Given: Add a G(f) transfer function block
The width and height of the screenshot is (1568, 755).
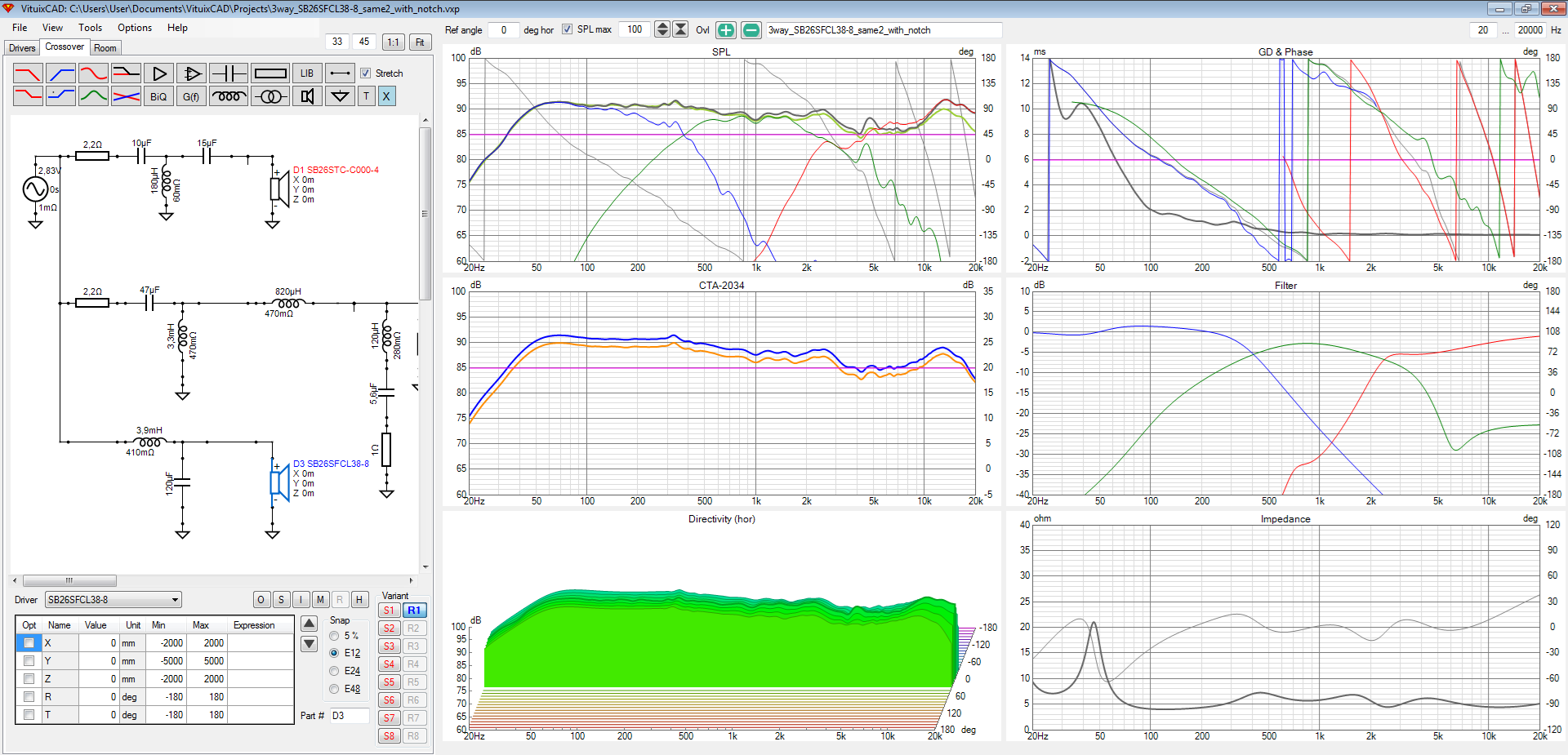Looking at the screenshot, I should [191, 96].
